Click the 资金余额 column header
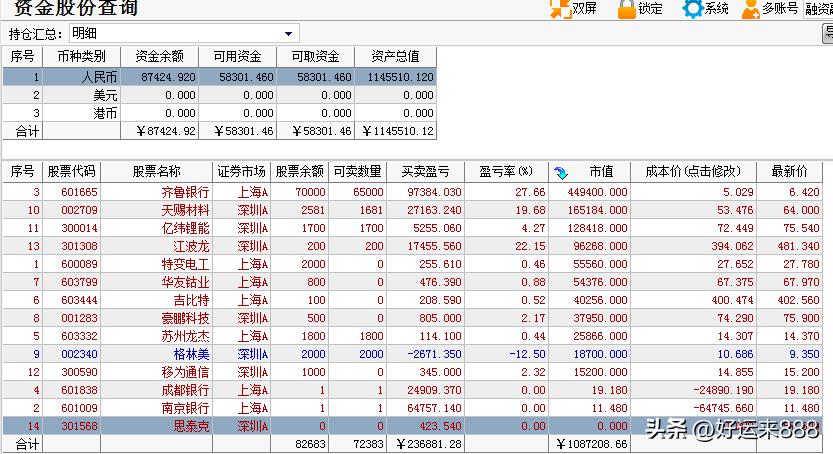Image resolution: width=833 pixels, height=454 pixels. pyautogui.click(x=159, y=56)
